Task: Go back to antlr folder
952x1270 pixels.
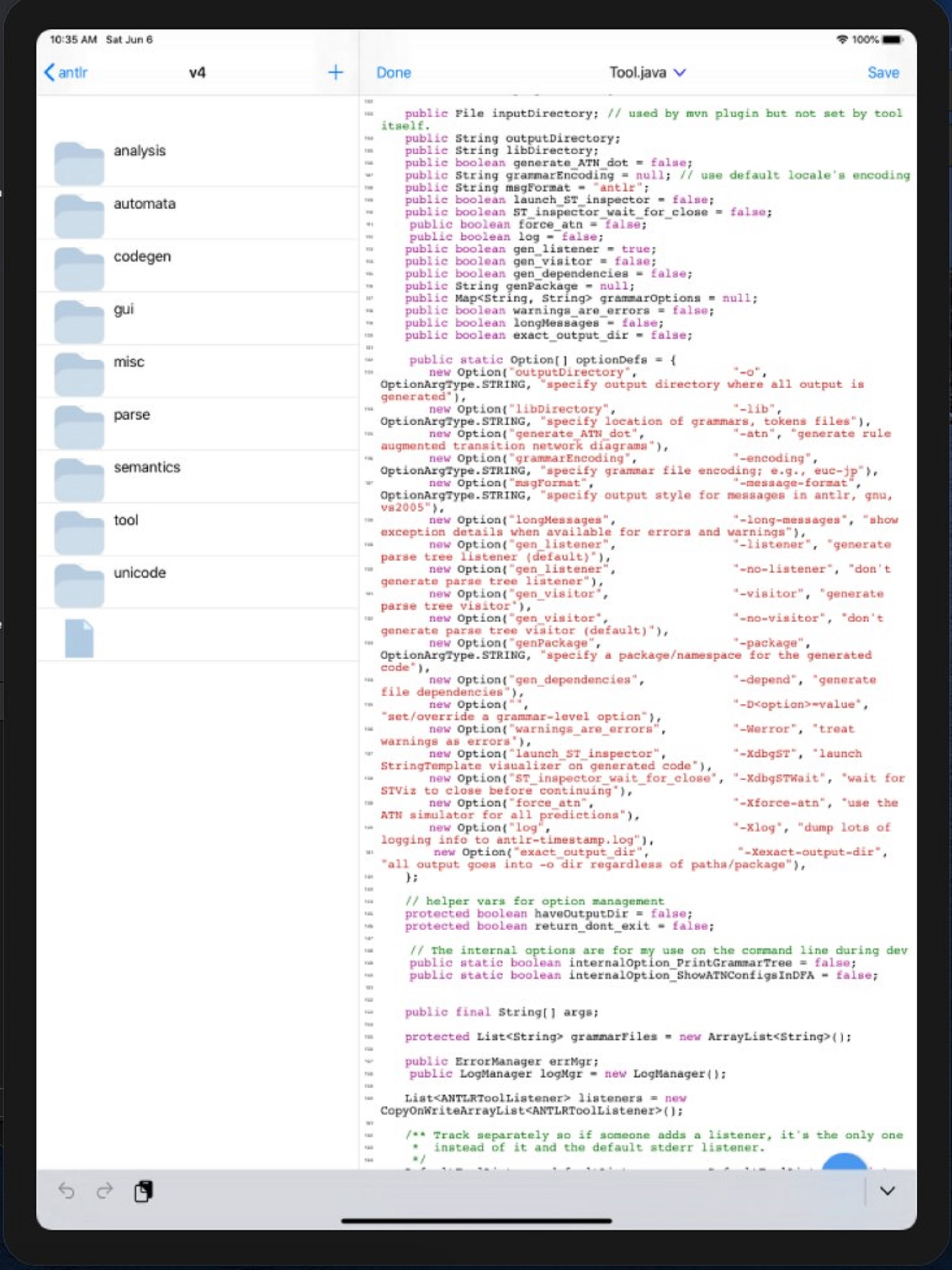Action: click(x=66, y=73)
